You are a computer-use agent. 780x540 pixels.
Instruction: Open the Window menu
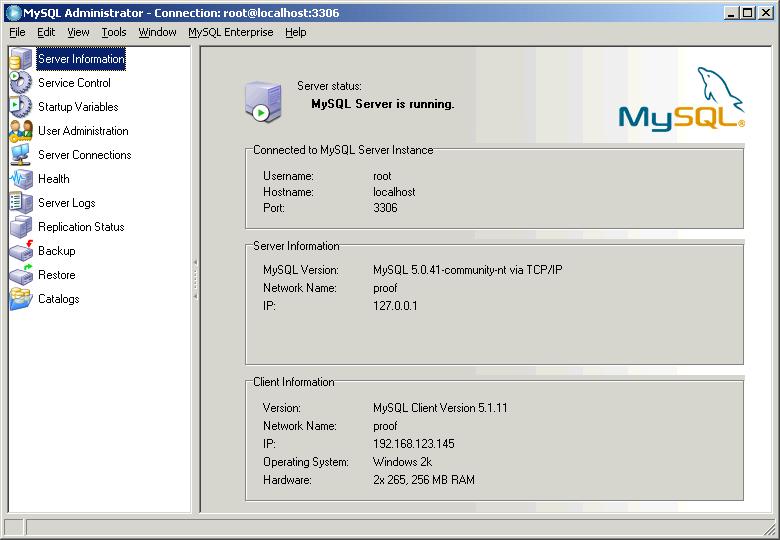pos(157,32)
